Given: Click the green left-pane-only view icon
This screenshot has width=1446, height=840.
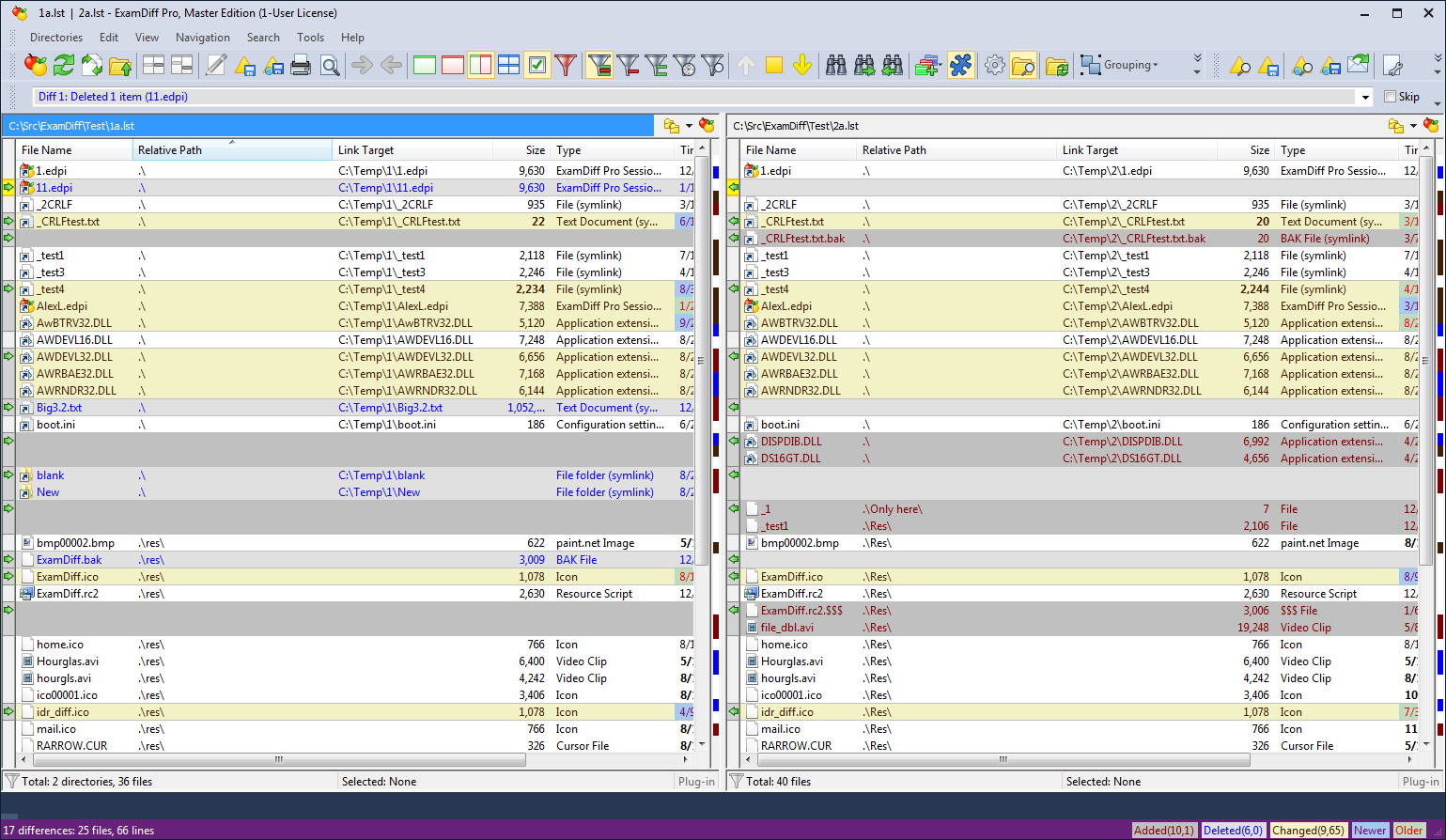Looking at the screenshot, I should pos(425,65).
